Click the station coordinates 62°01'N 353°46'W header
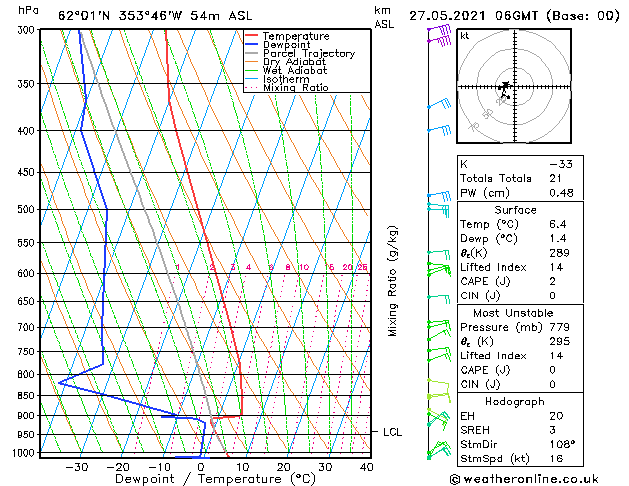This screenshot has width=629, height=486. point(120,16)
